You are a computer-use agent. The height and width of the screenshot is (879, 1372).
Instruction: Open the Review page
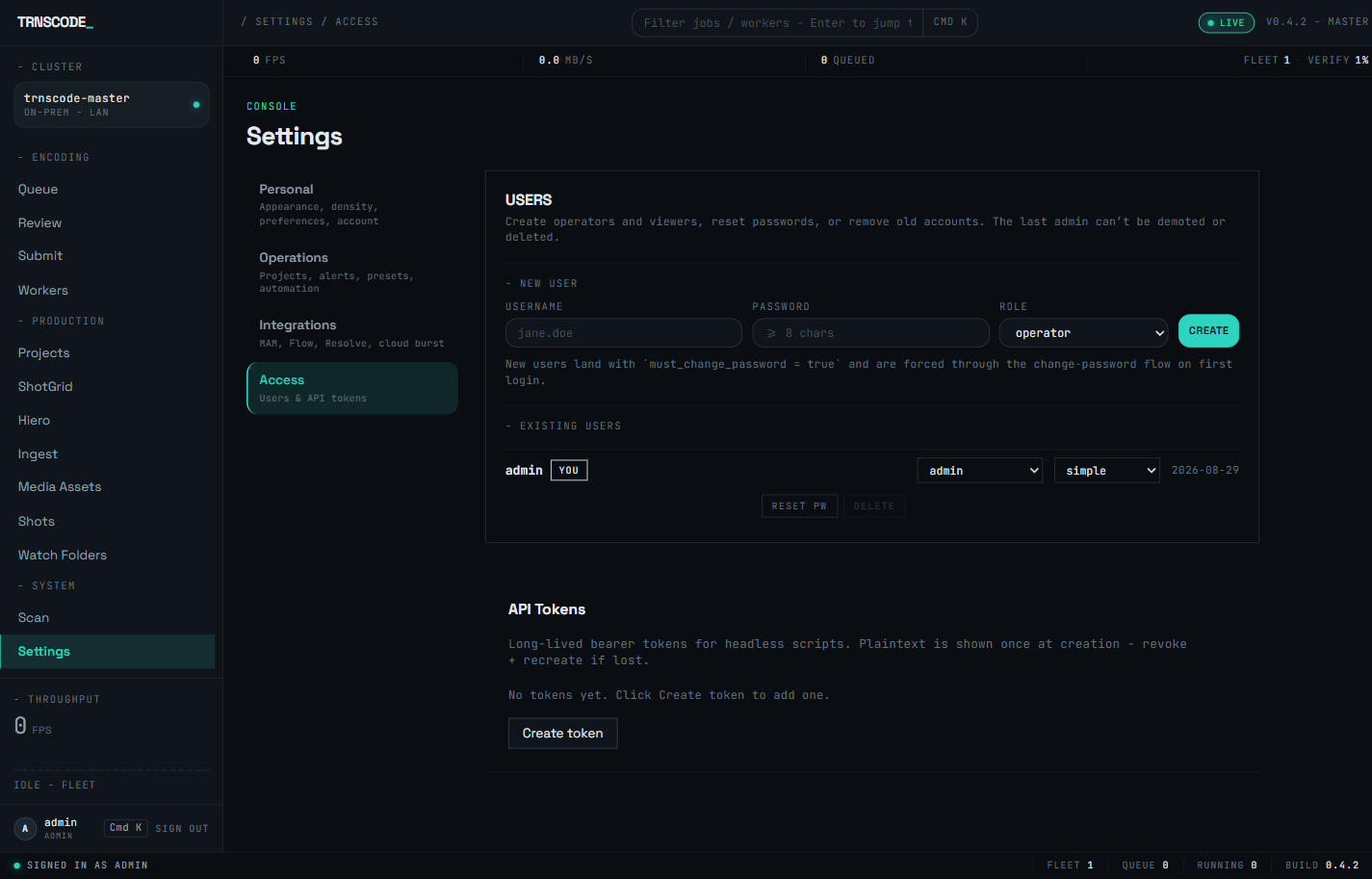pyautogui.click(x=39, y=222)
